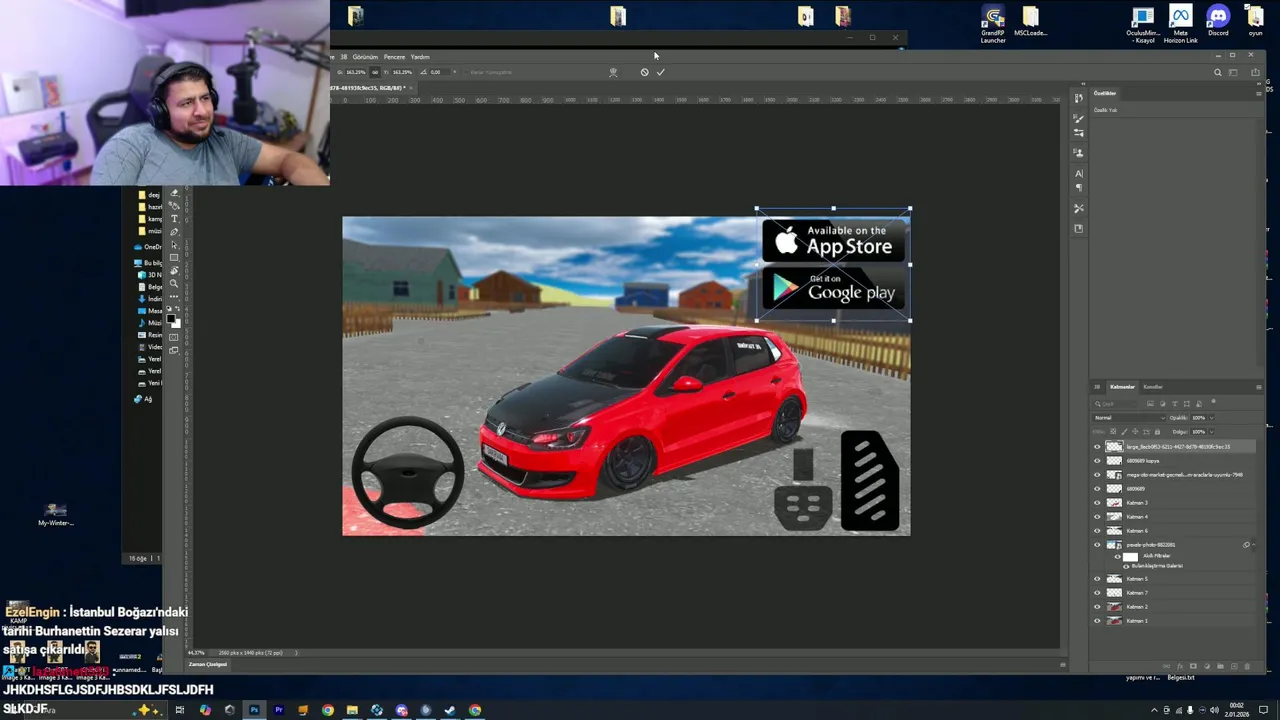Image resolution: width=1280 pixels, height=720 pixels.
Task: Filter layers for pixel layers icon
Action: coord(1150,404)
